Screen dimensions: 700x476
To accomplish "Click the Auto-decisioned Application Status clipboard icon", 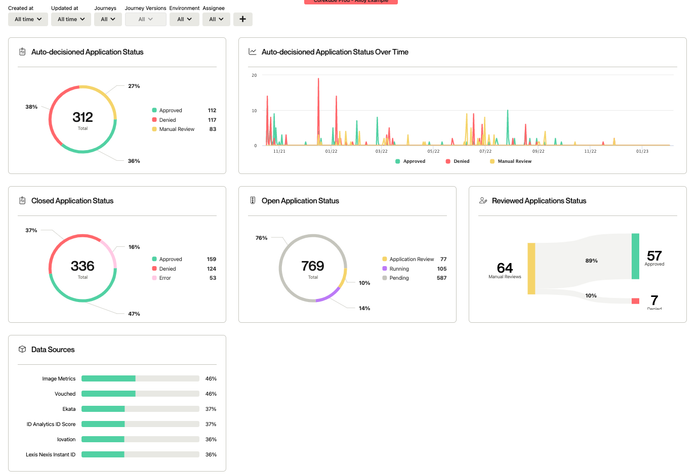I will [x=22, y=51].
